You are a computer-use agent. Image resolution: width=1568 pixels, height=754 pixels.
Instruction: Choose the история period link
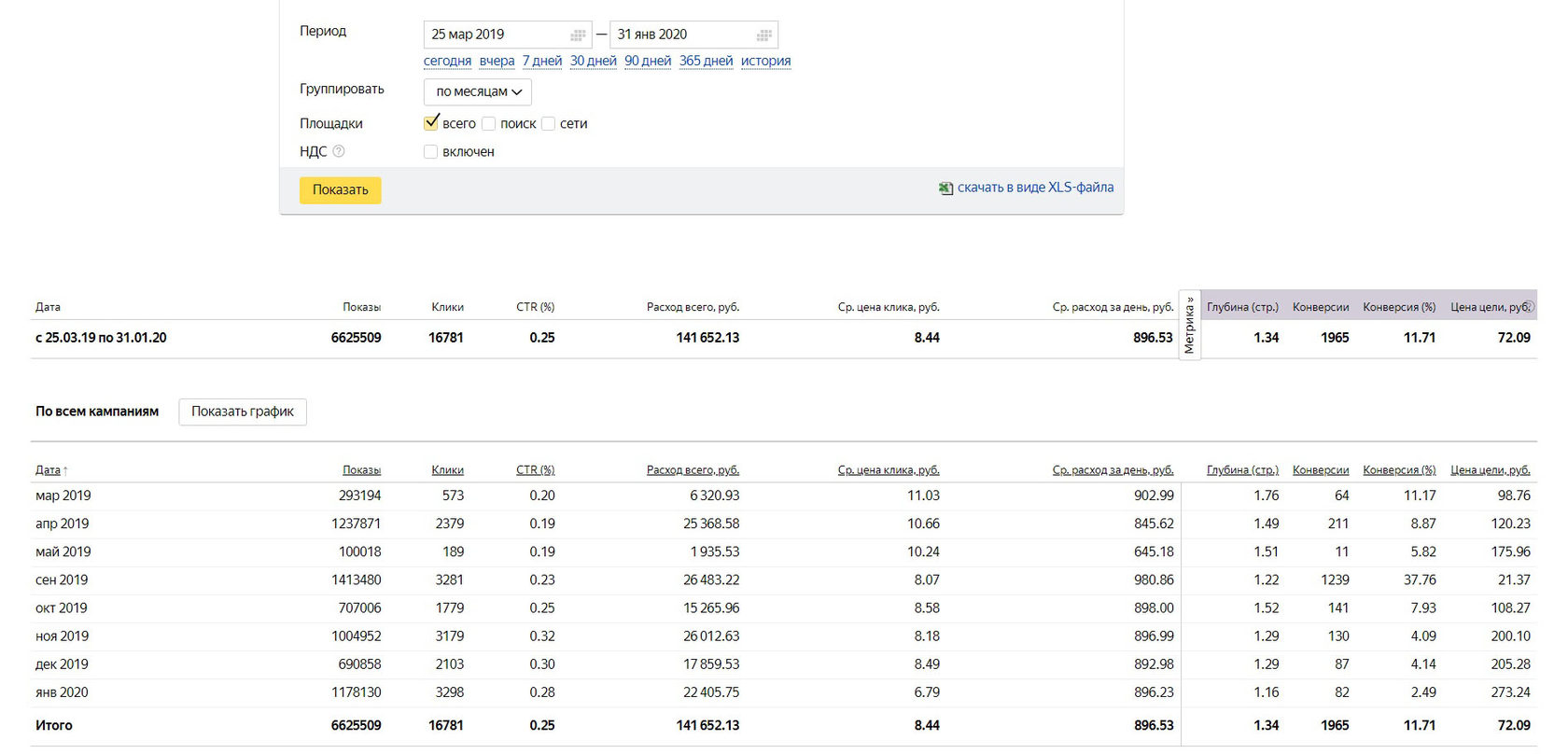[x=765, y=61]
